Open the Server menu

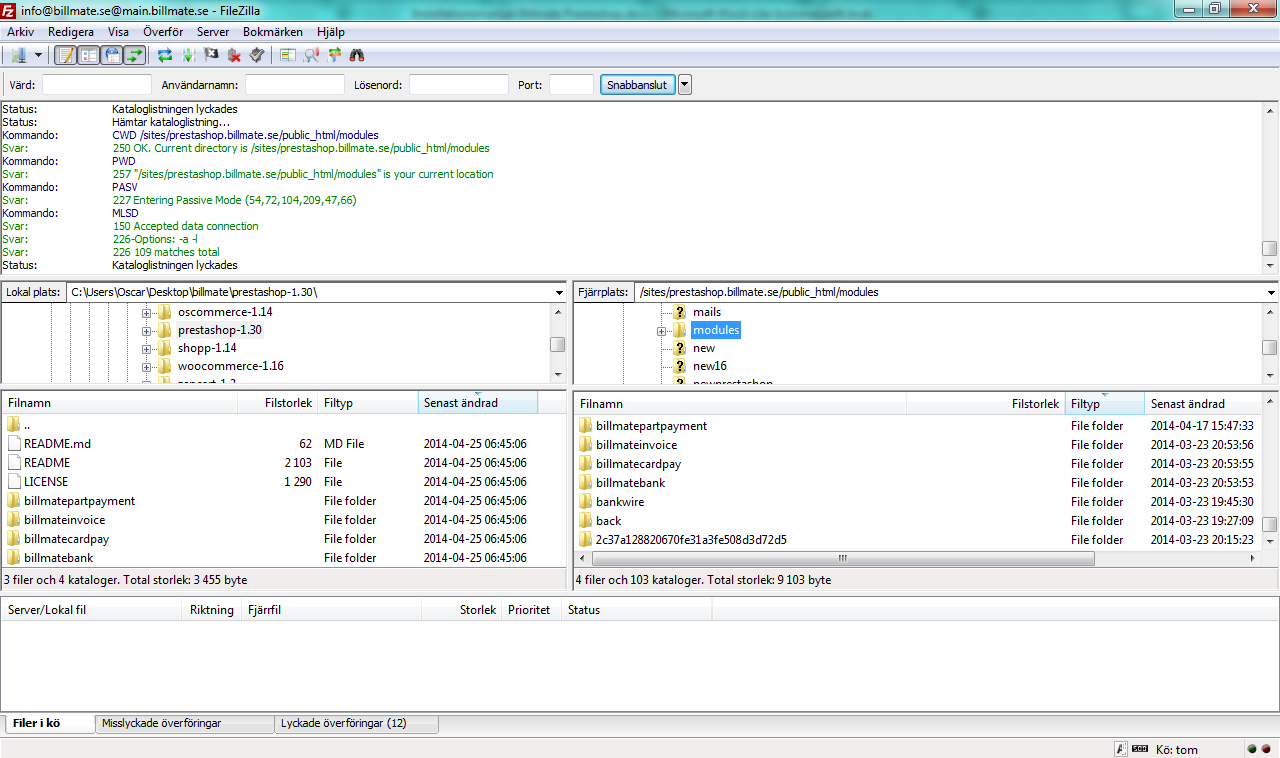click(x=213, y=32)
